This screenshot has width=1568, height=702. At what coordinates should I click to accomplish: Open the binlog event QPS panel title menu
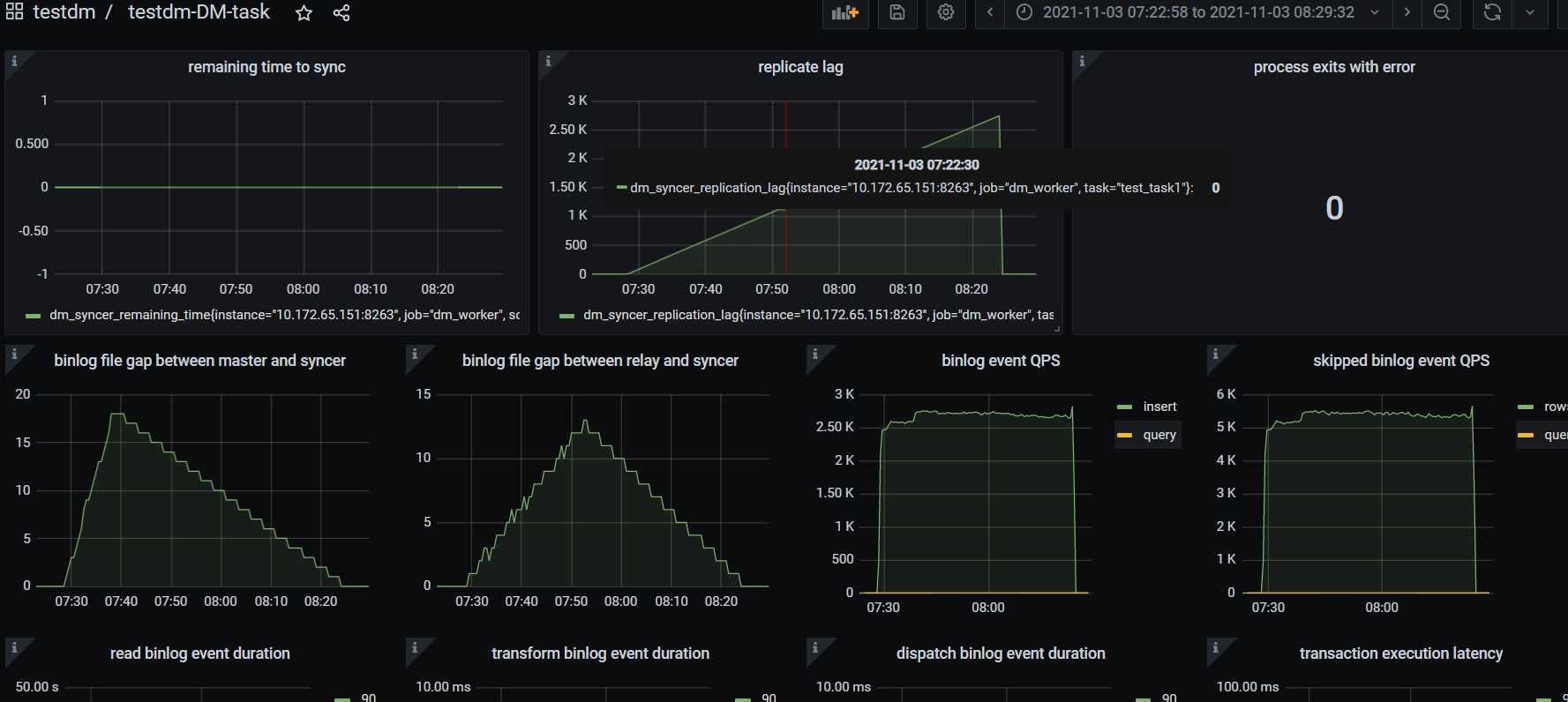point(1001,361)
